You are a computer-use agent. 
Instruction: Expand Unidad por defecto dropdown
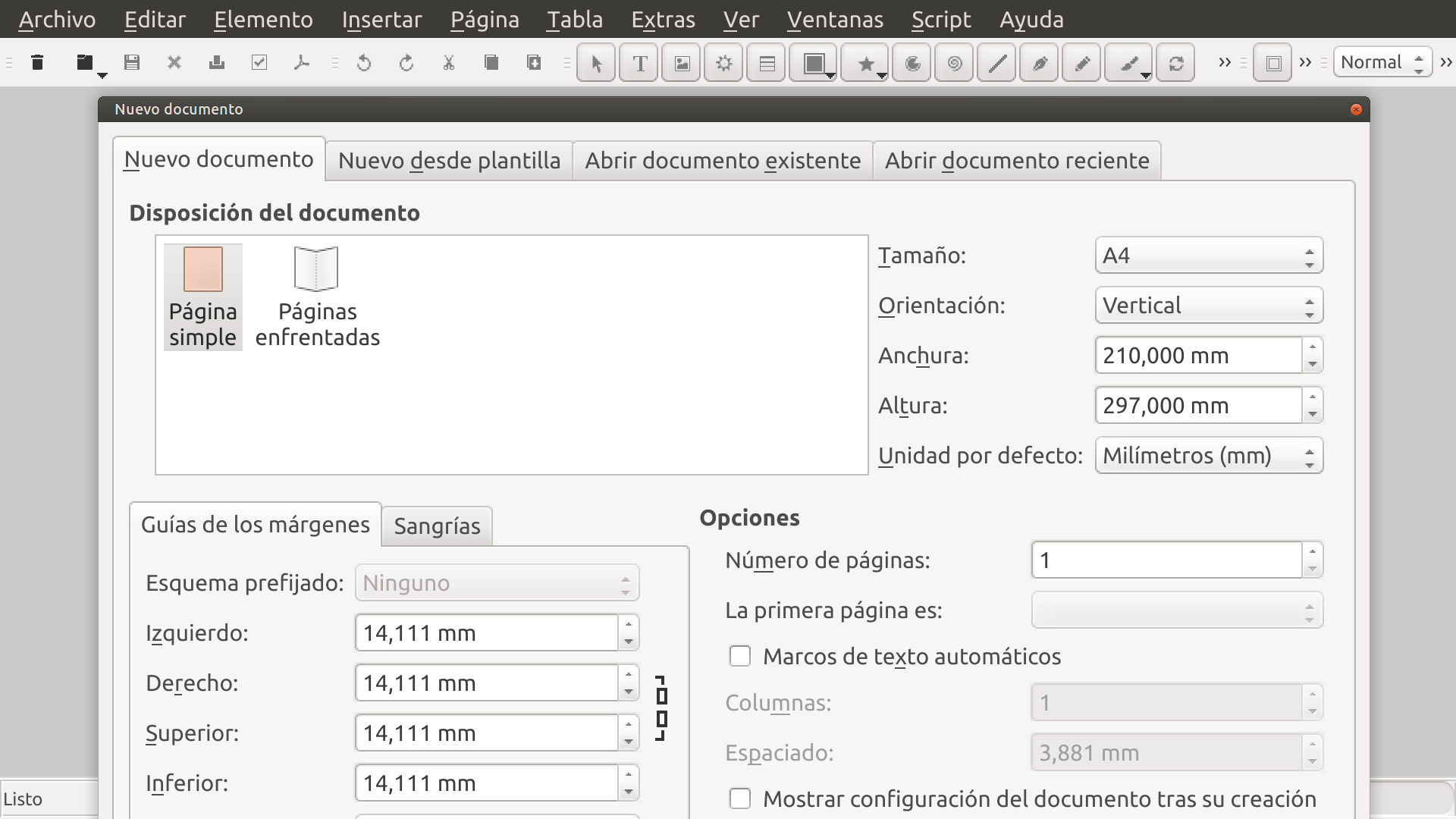click(1209, 456)
